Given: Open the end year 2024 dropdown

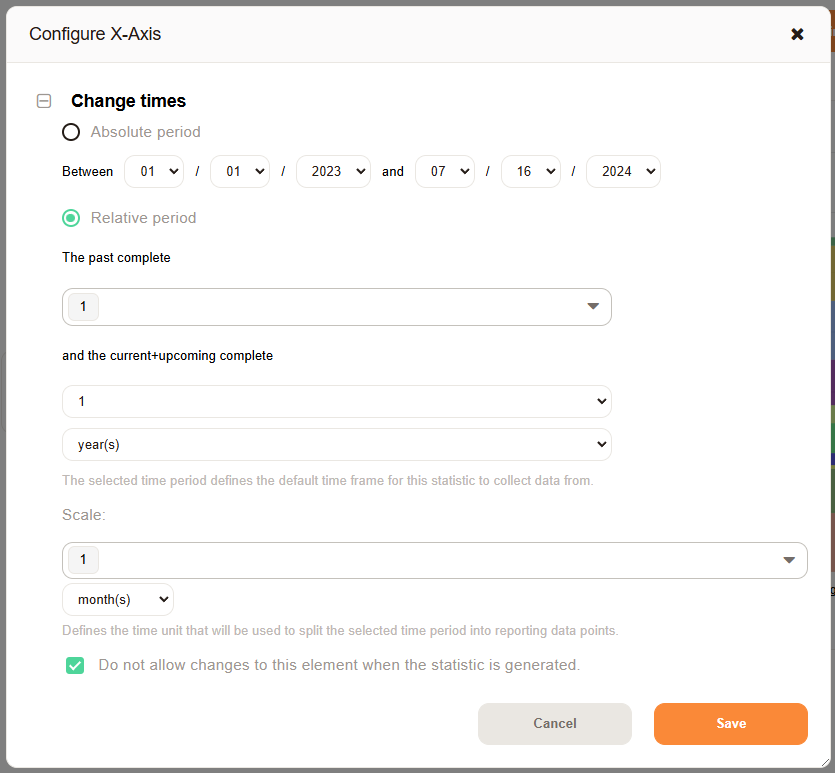Looking at the screenshot, I should point(623,171).
